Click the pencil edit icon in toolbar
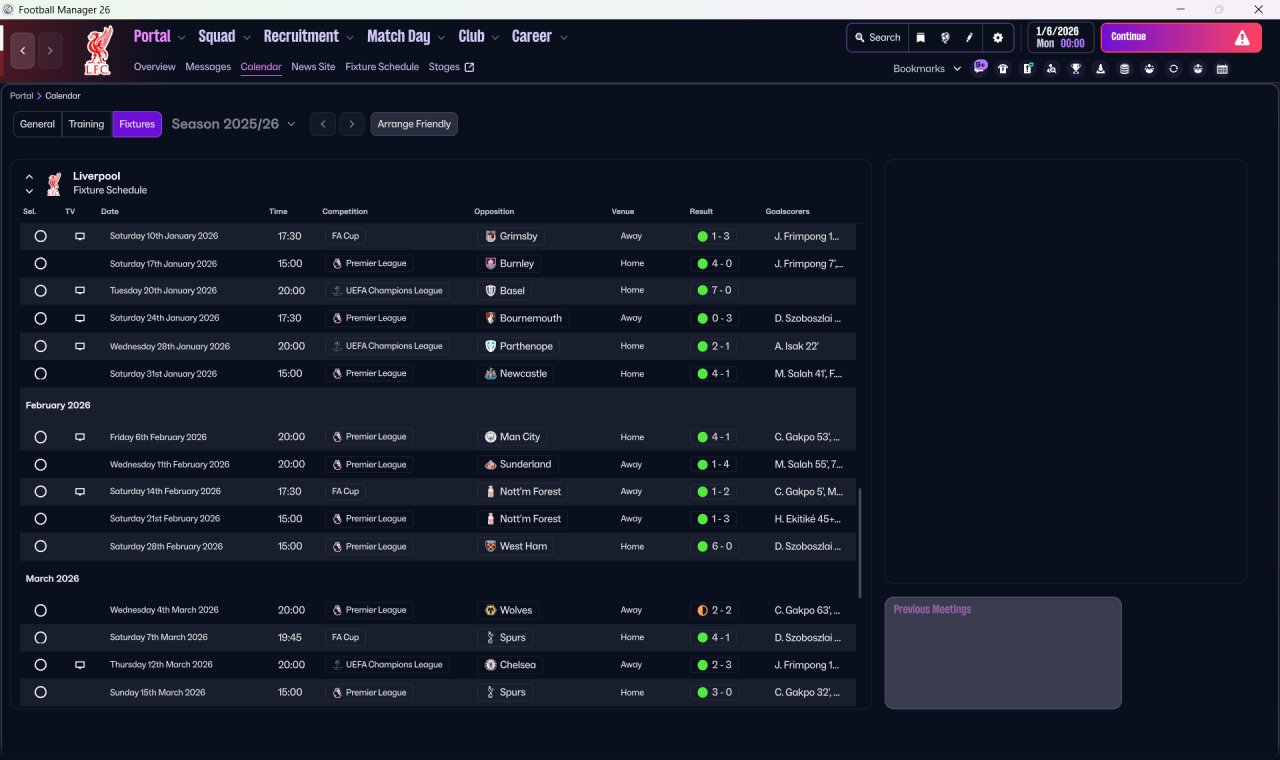This screenshot has height=760, width=1280. click(969, 38)
